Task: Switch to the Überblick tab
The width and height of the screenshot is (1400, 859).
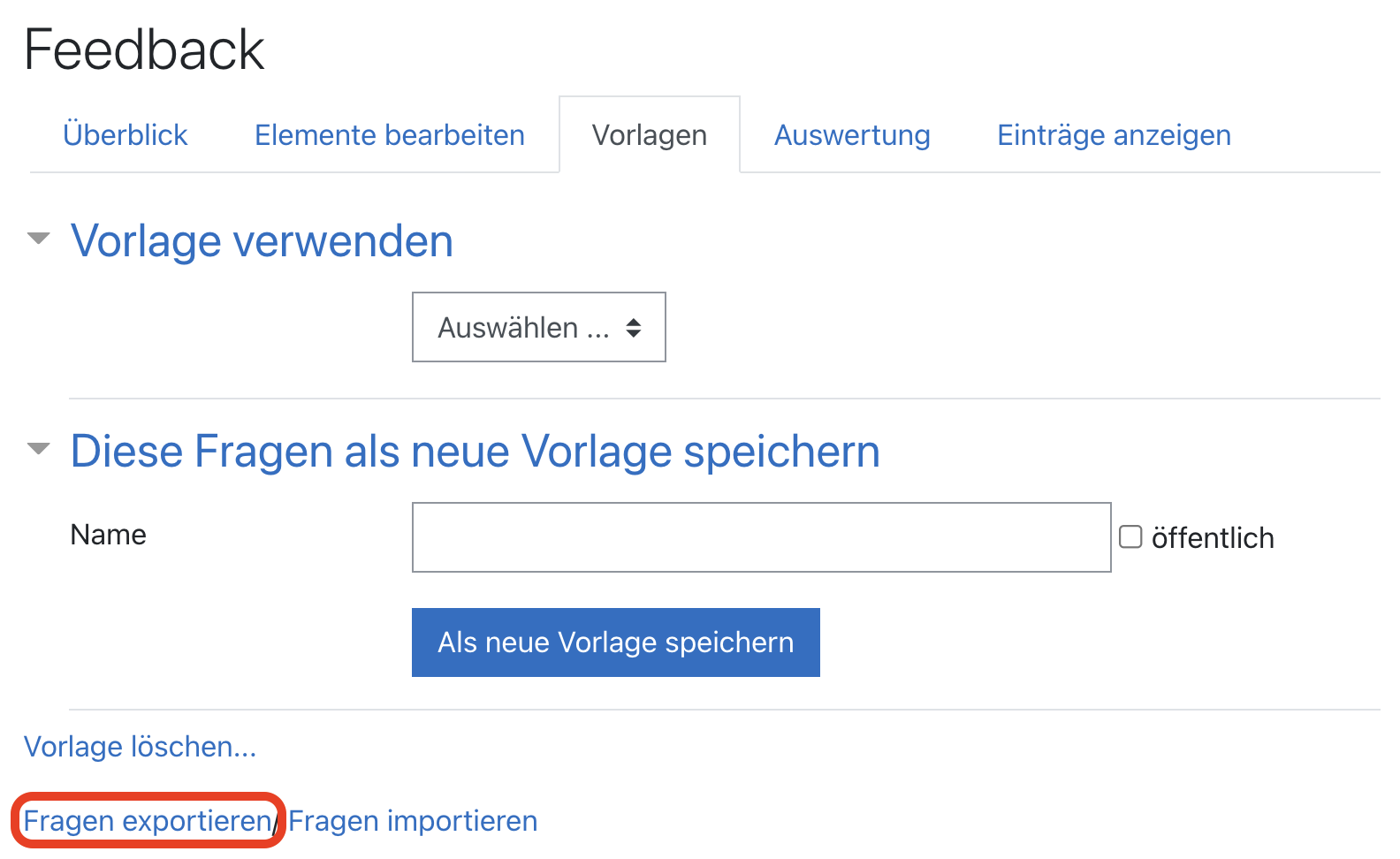Action: coord(126,135)
